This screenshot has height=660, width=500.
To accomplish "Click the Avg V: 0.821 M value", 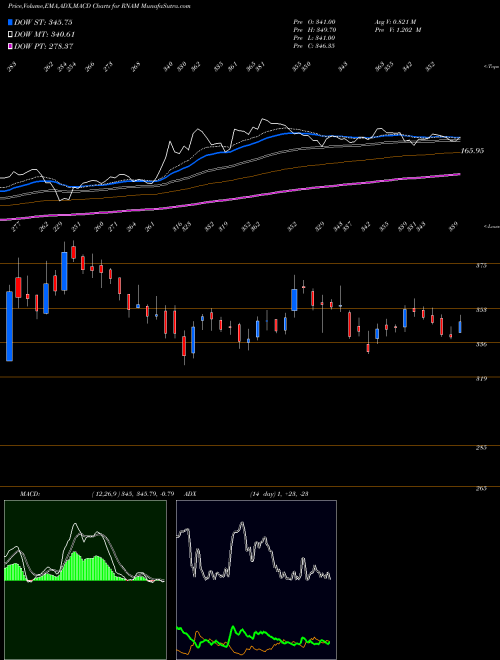I will (395, 22).
